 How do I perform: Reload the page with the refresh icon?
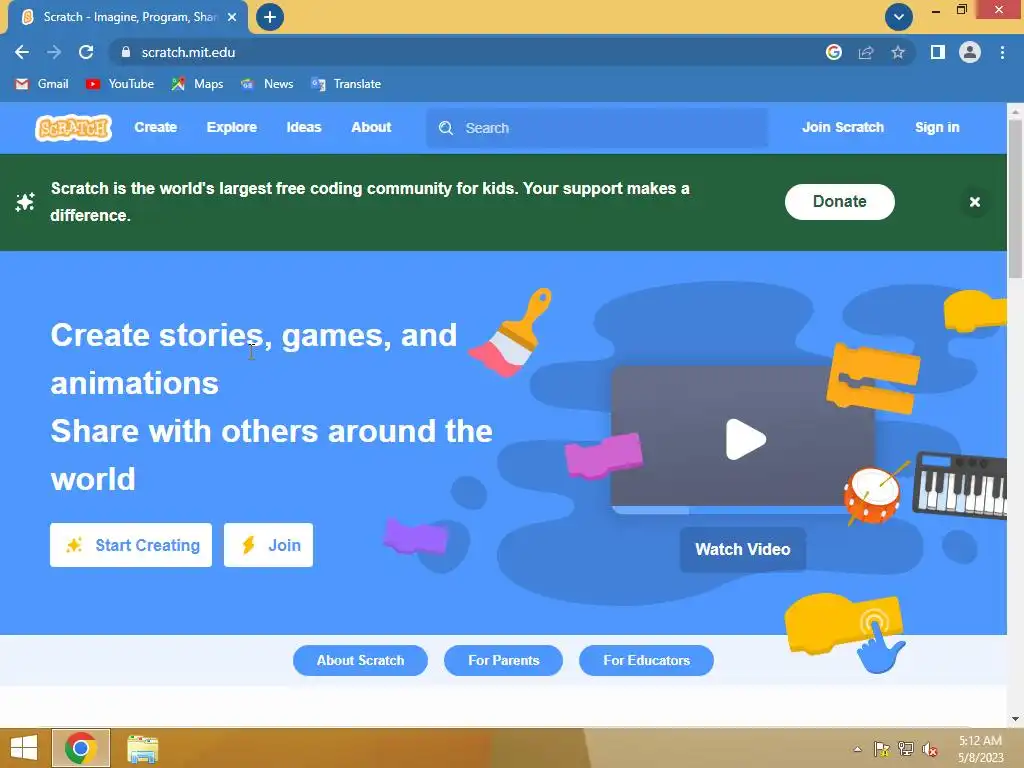pos(86,52)
